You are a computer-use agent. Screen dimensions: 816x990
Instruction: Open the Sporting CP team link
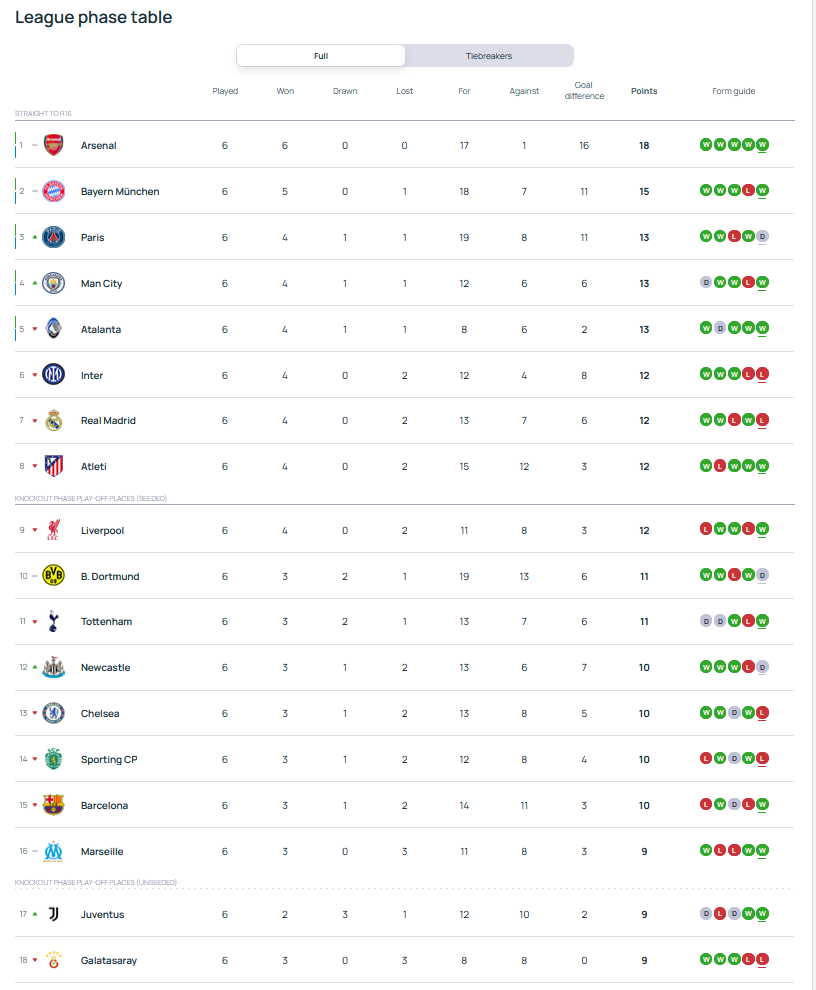click(109, 759)
